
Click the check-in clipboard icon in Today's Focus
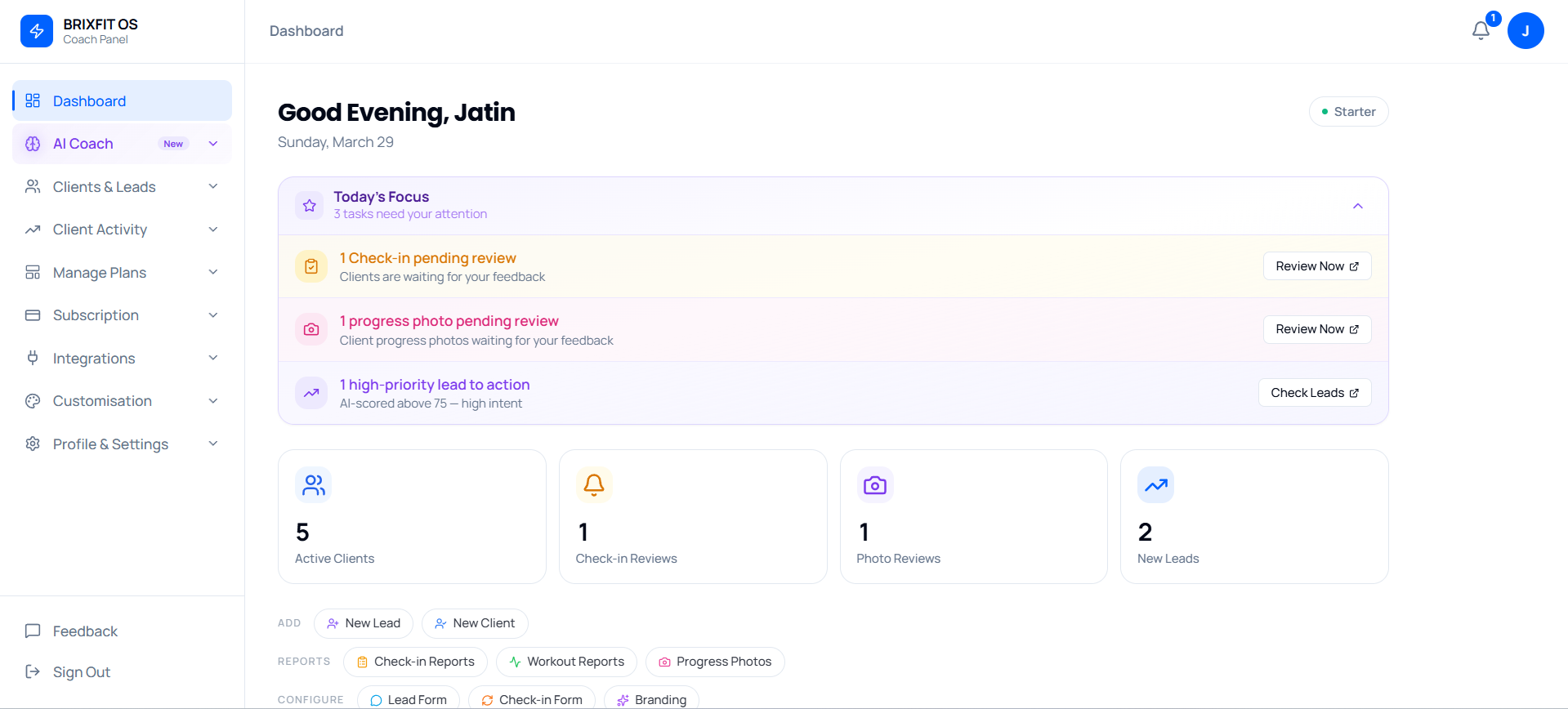click(311, 266)
